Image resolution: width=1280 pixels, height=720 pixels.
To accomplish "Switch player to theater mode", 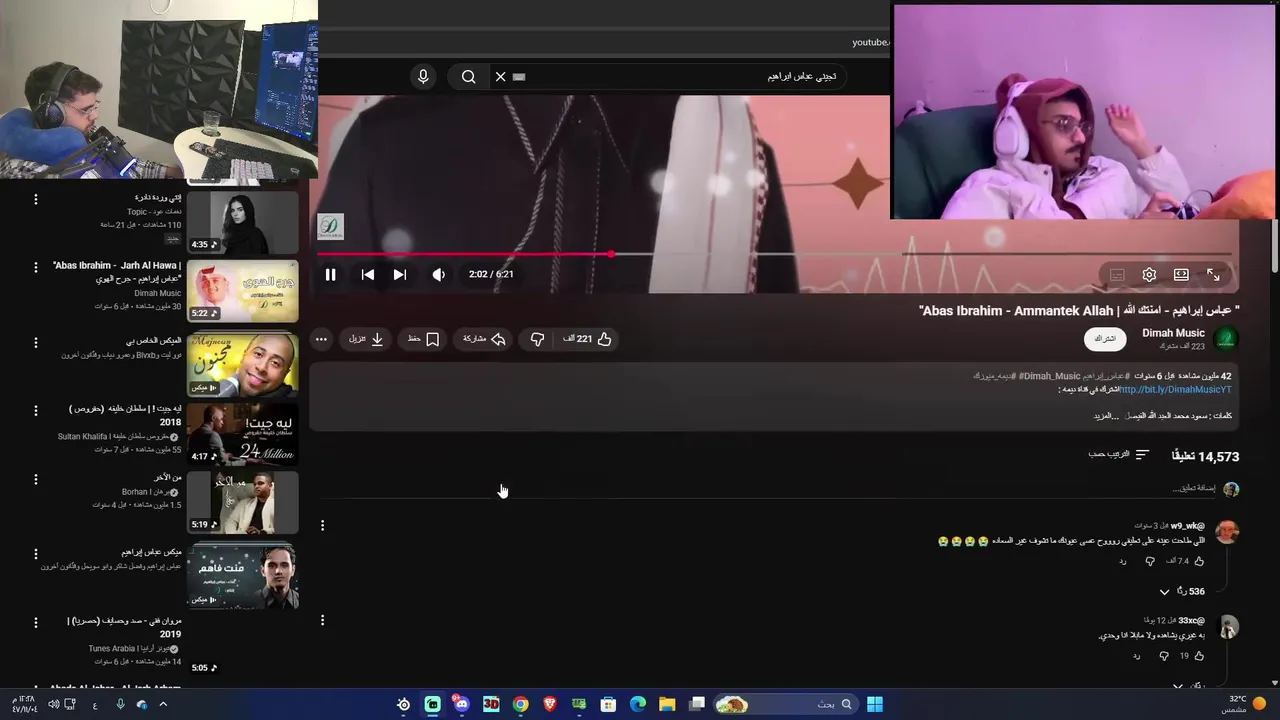I will pos(1181,274).
